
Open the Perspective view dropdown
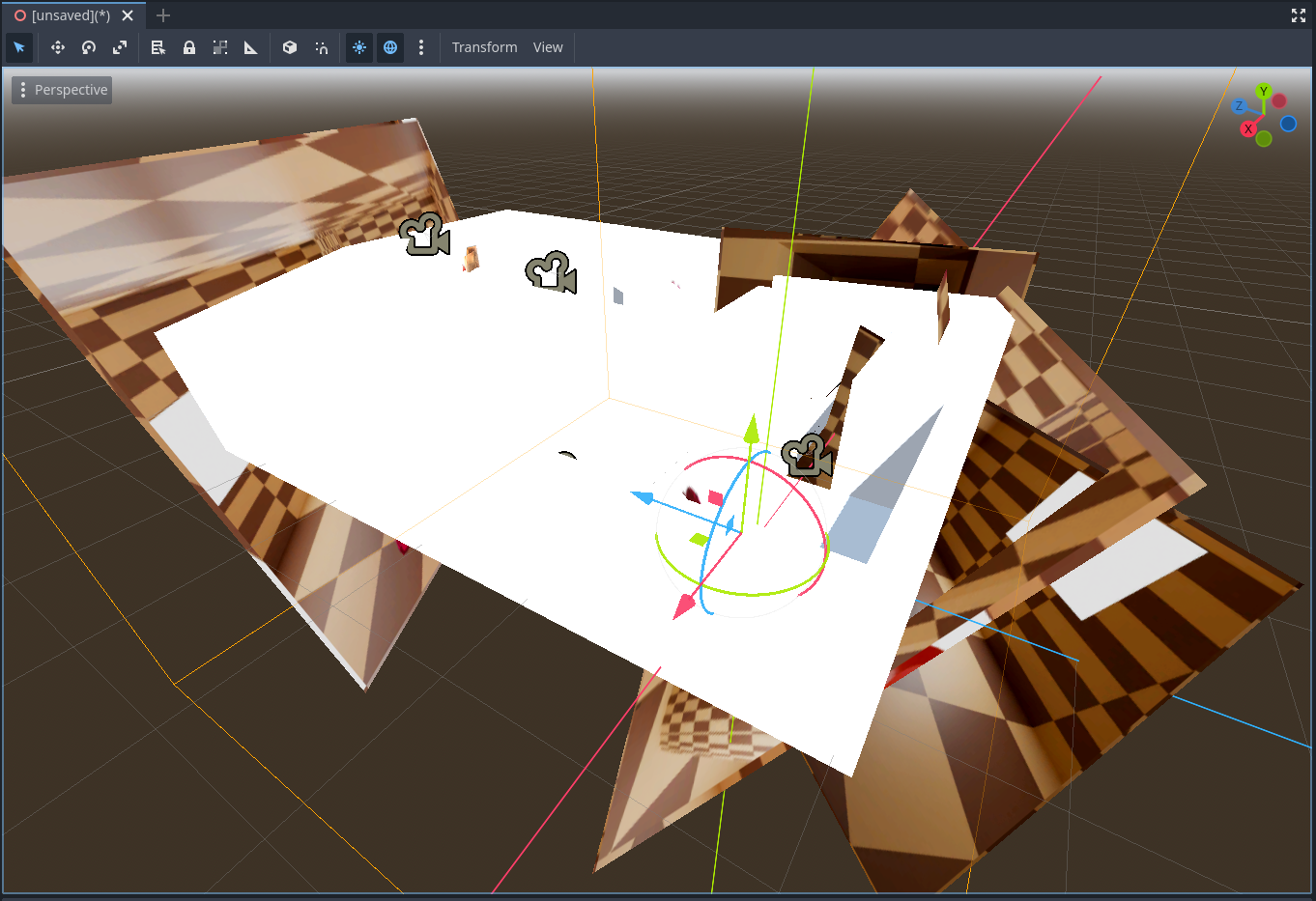(x=61, y=90)
